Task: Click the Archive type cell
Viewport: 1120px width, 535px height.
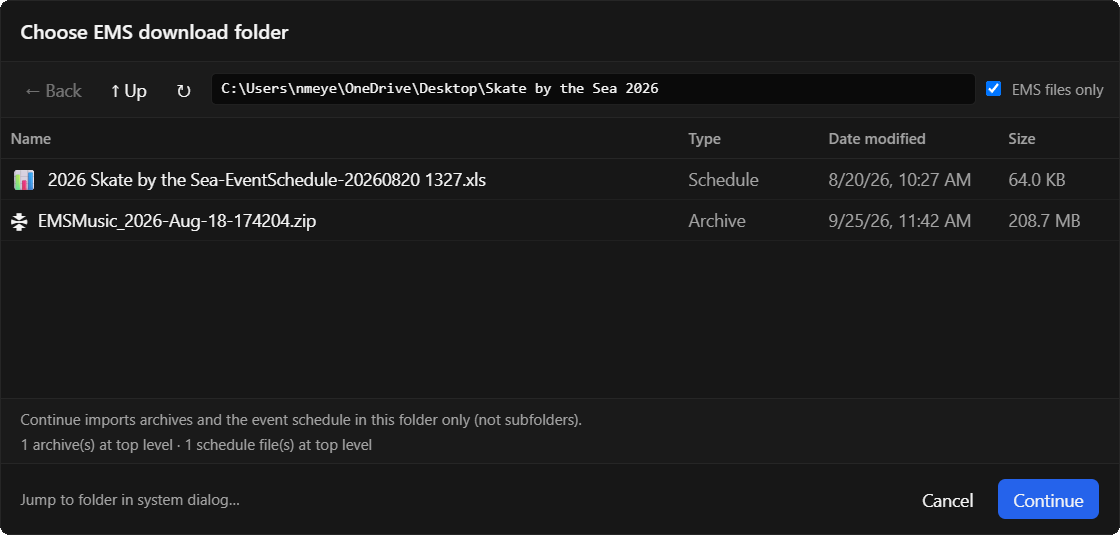Action: pyautogui.click(x=717, y=221)
